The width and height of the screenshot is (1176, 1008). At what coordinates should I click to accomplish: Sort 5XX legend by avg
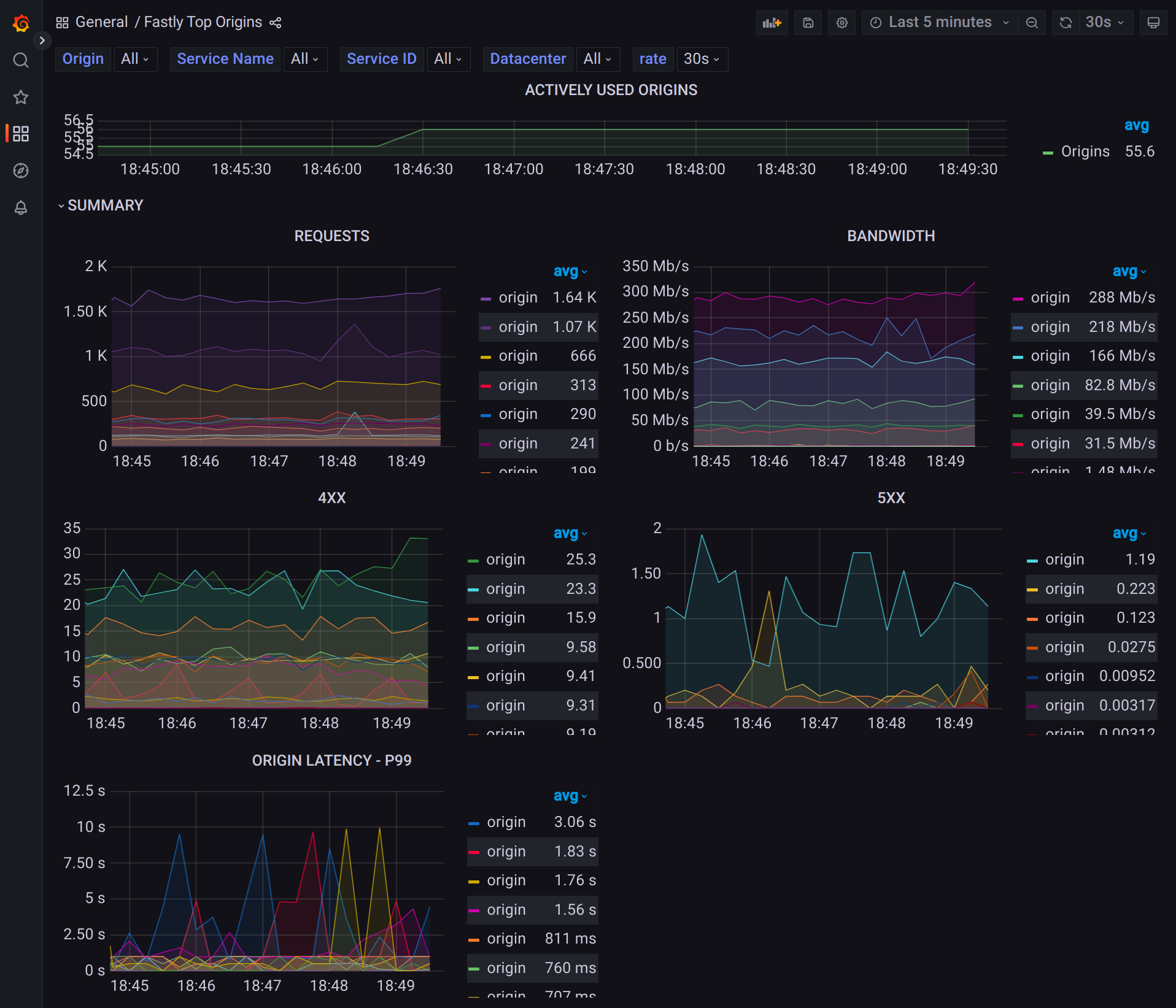pyautogui.click(x=1129, y=533)
